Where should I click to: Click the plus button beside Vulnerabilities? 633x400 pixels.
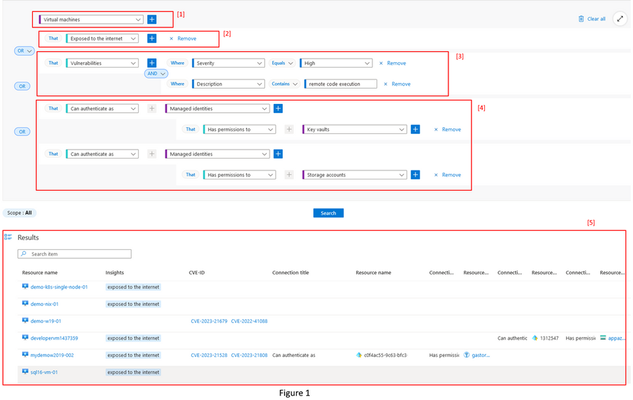pos(152,63)
